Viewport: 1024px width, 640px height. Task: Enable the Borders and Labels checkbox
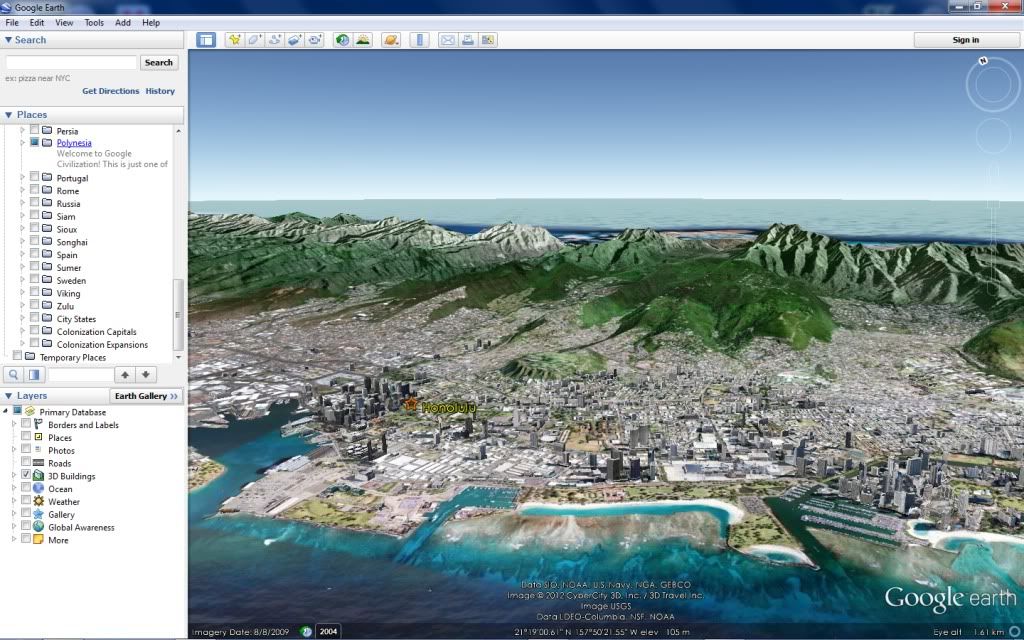coord(26,424)
